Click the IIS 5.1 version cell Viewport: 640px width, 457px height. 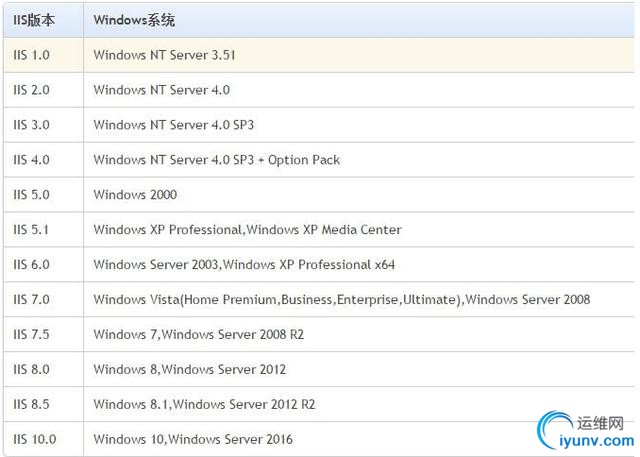[x=31, y=230]
